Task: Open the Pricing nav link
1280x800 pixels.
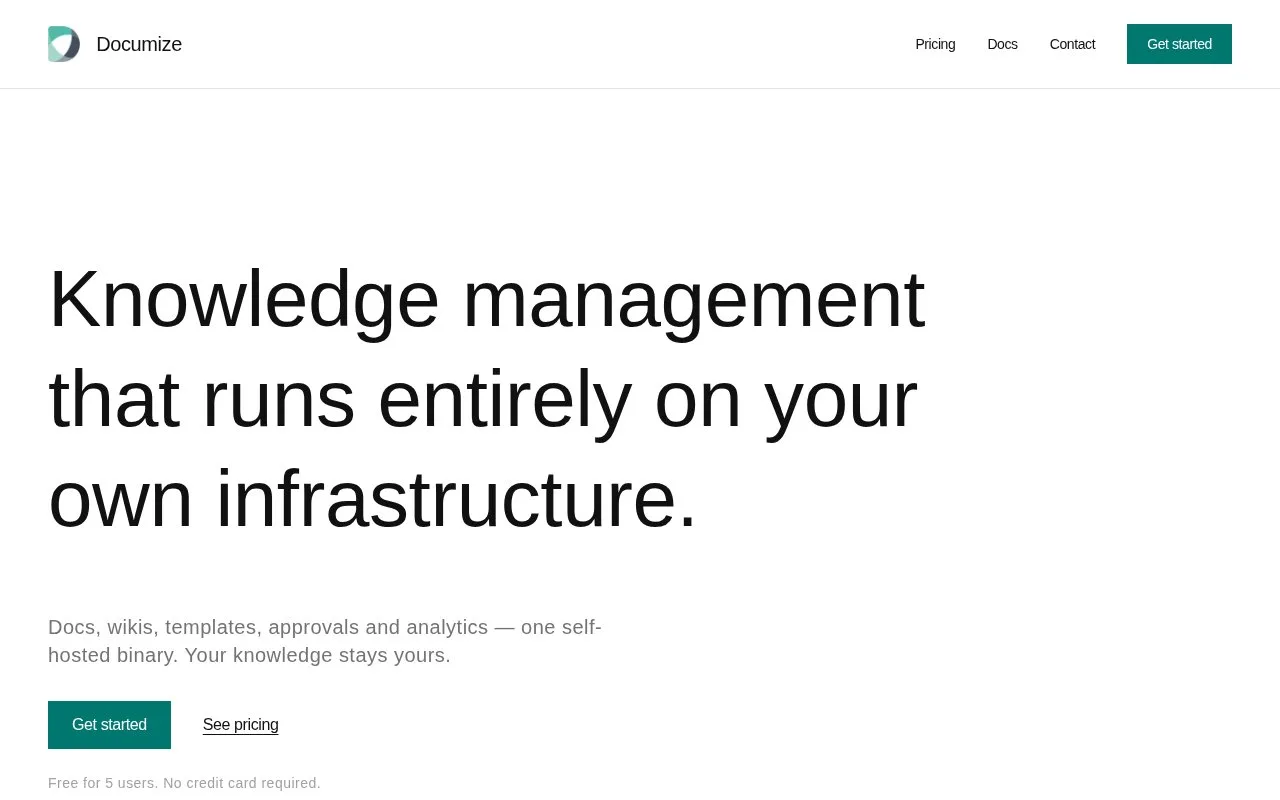Action: (x=935, y=44)
